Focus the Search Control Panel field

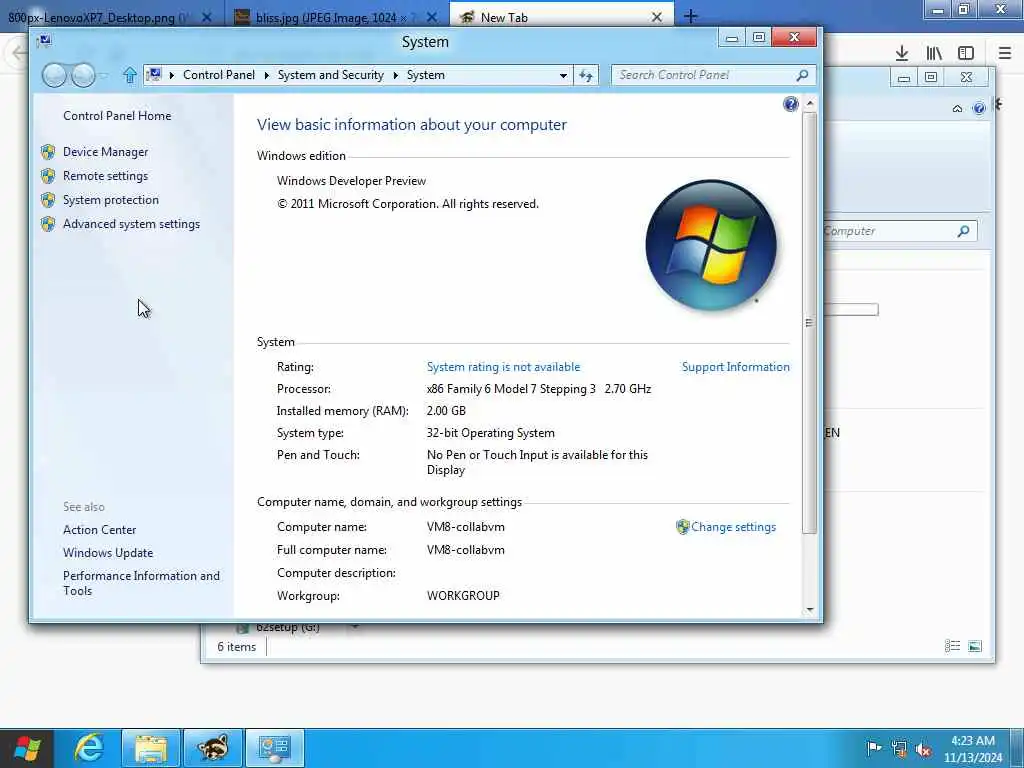(713, 75)
